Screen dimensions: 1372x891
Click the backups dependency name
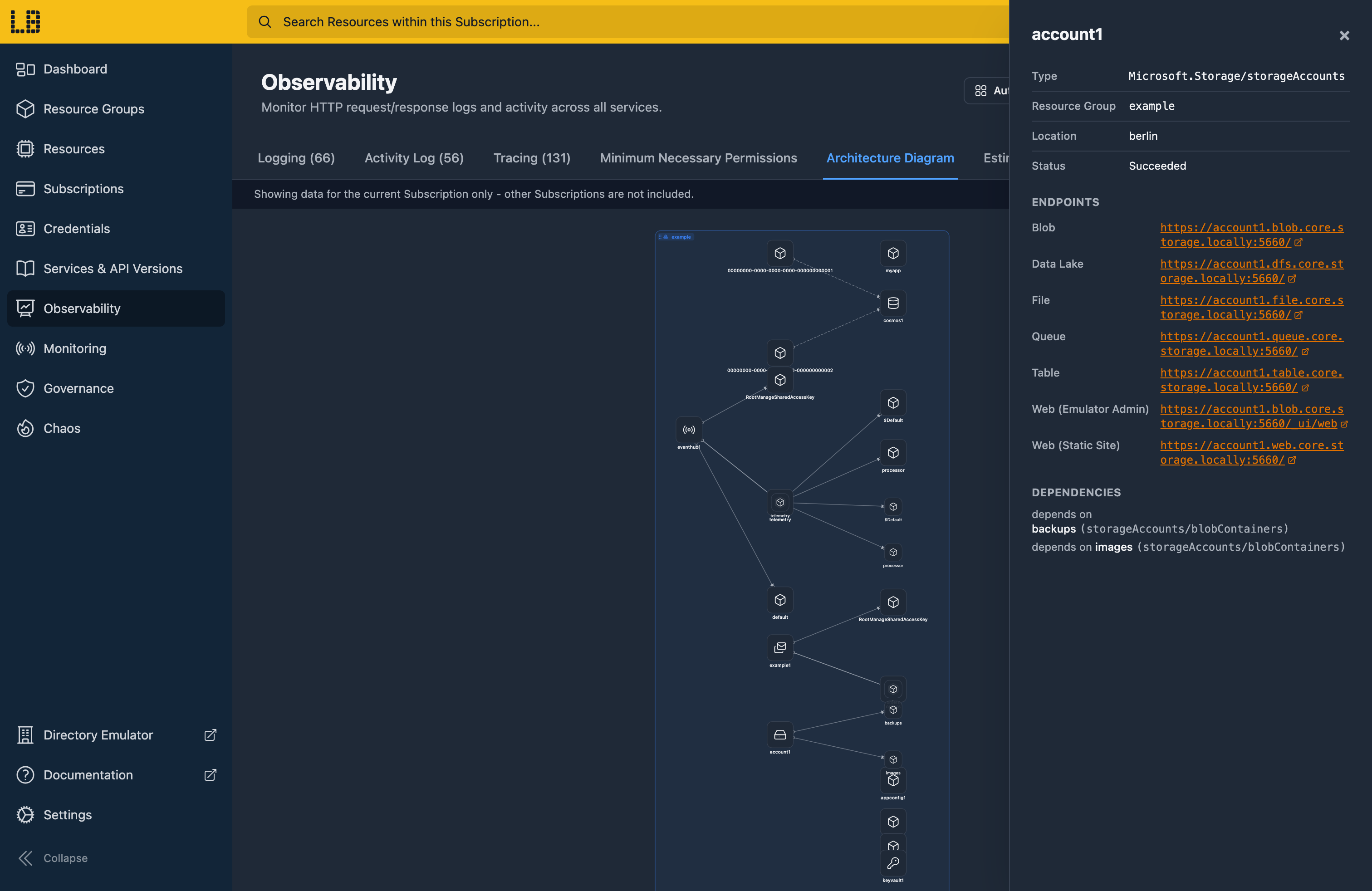(1054, 529)
